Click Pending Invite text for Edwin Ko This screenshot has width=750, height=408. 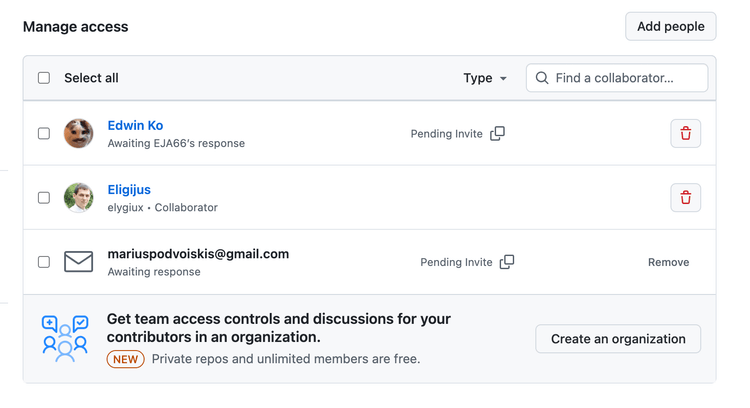pos(446,134)
